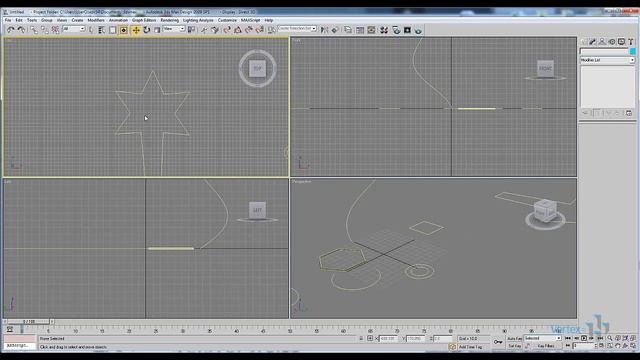
Task: Open the Modifiers menu
Action: tap(96, 20)
